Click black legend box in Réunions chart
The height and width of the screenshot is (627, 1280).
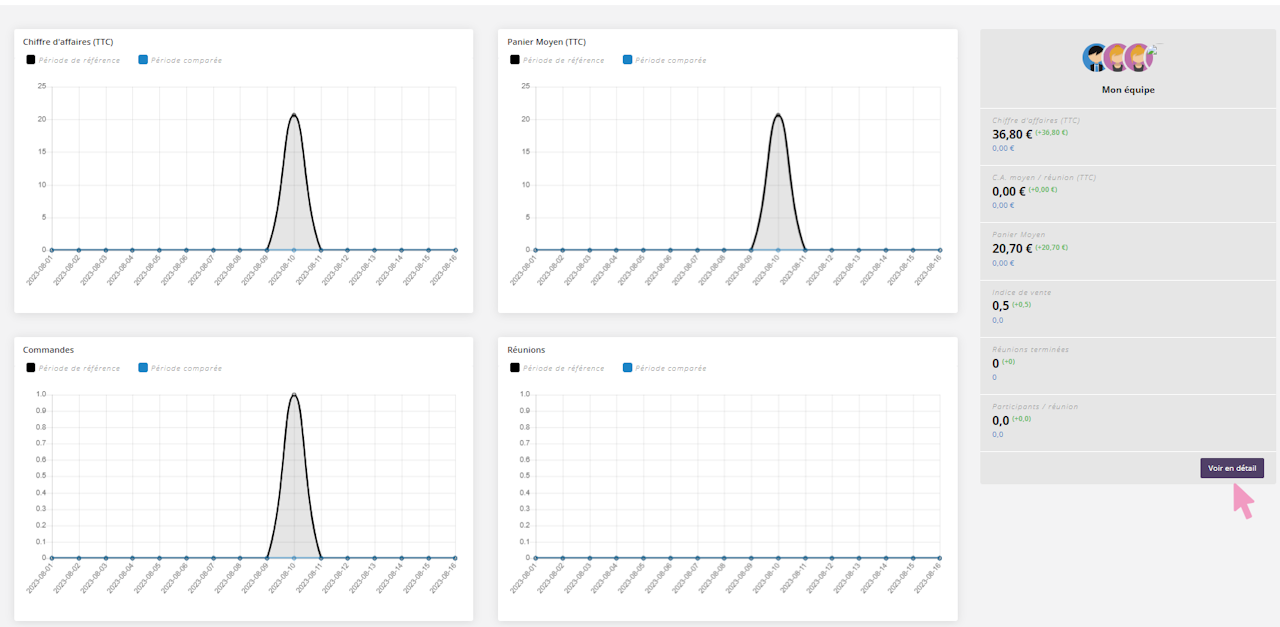pos(514,368)
